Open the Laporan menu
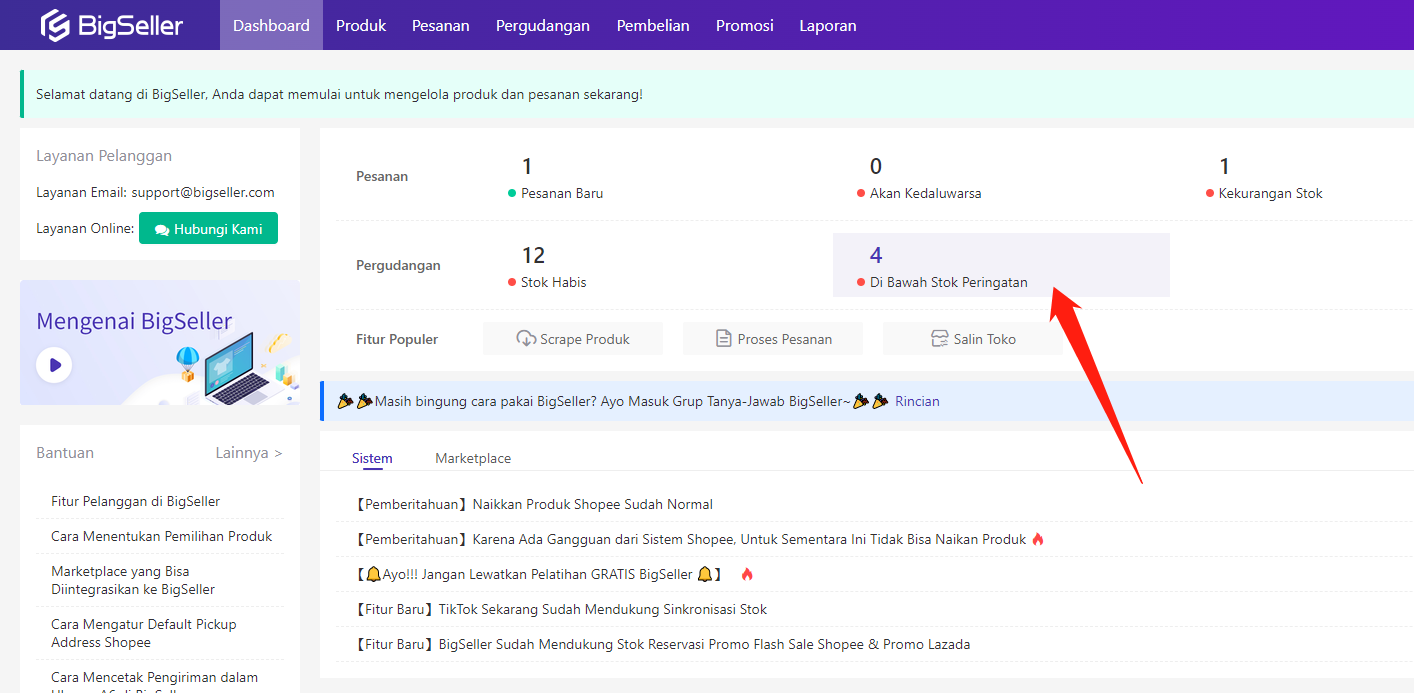This screenshot has width=1414, height=693. (x=828, y=26)
